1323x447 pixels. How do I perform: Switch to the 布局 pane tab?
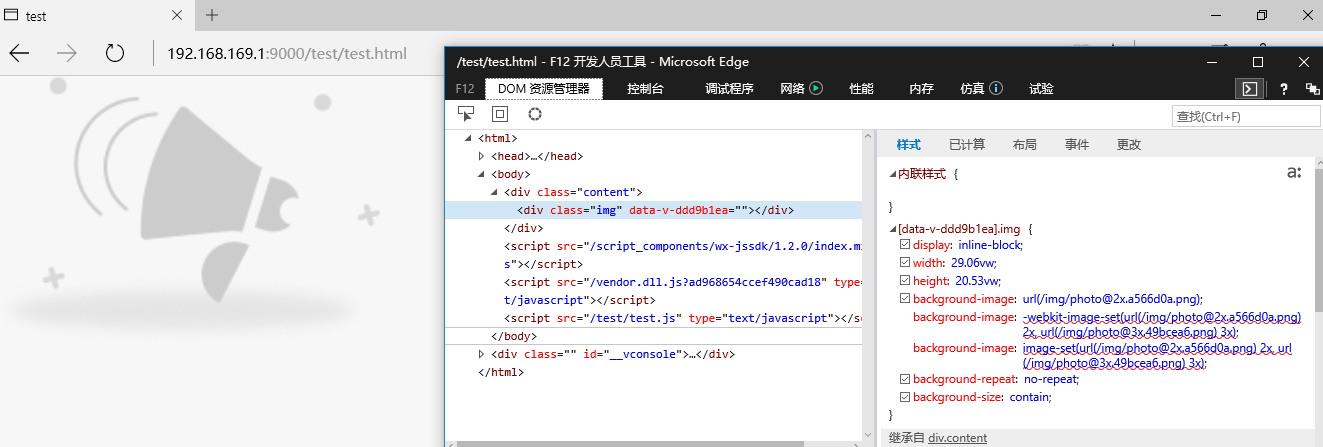pyautogui.click(x=1024, y=145)
